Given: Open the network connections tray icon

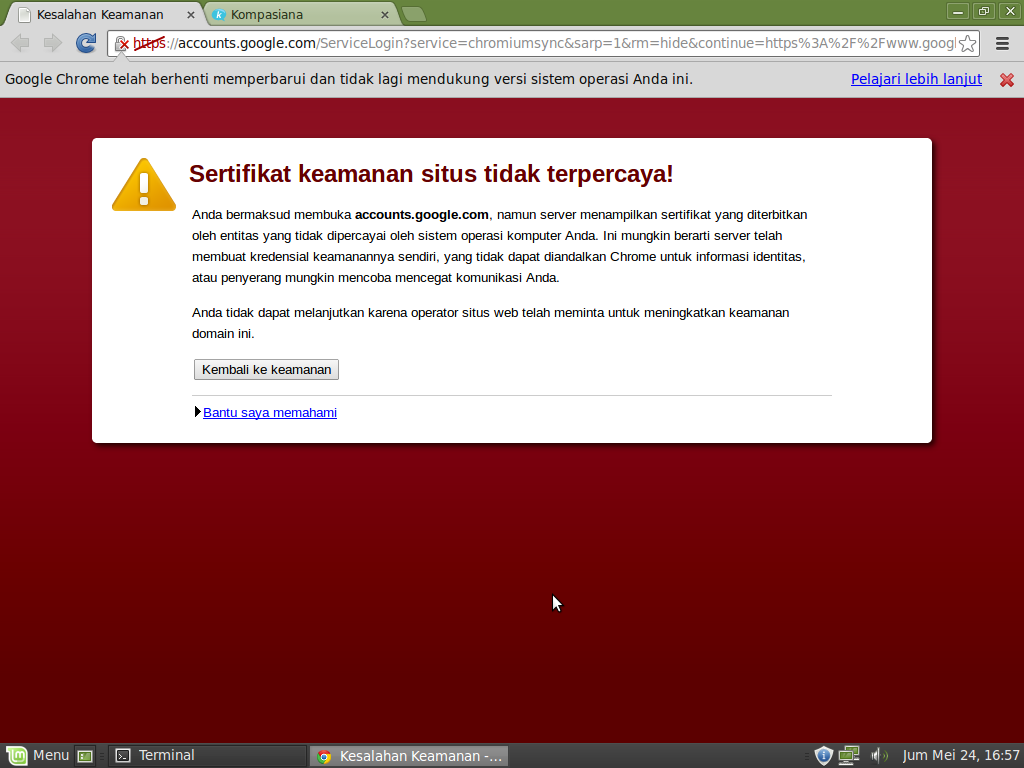Looking at the screenshot, I should click(x=849, y=755).
